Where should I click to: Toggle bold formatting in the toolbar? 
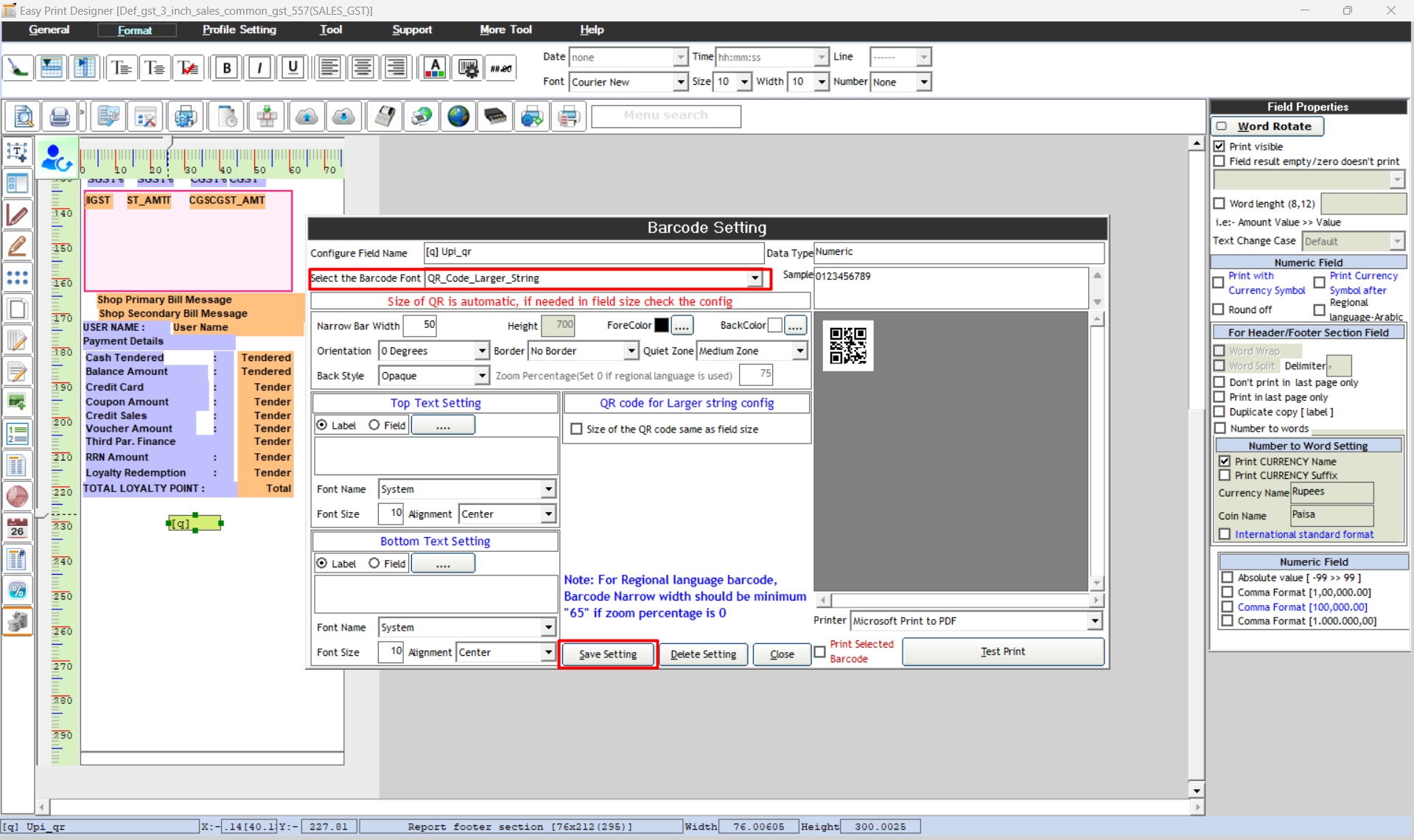point(227,68)
